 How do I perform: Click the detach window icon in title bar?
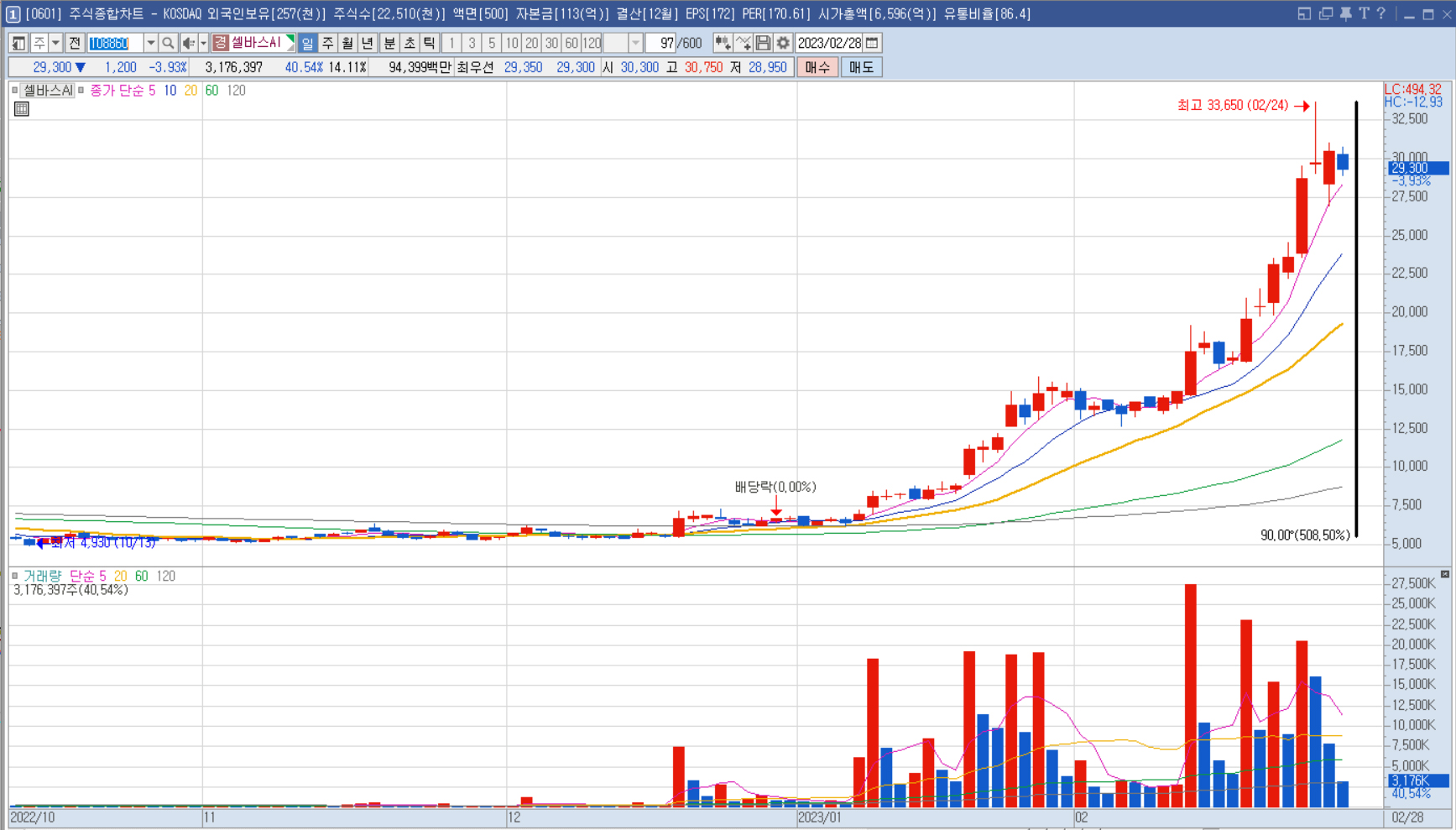point(1325,13)
